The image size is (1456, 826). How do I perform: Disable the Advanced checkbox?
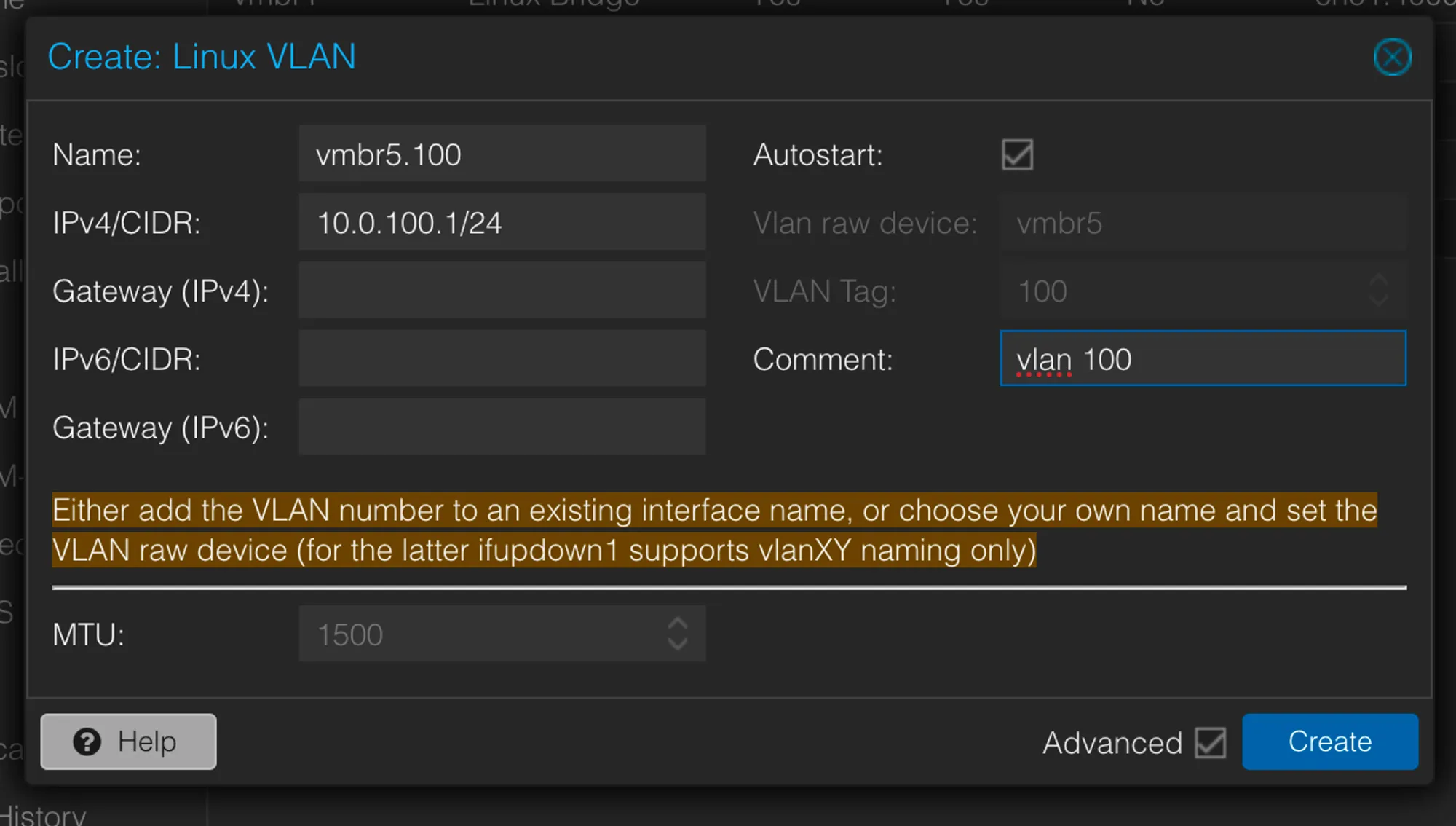[1210, 742]
